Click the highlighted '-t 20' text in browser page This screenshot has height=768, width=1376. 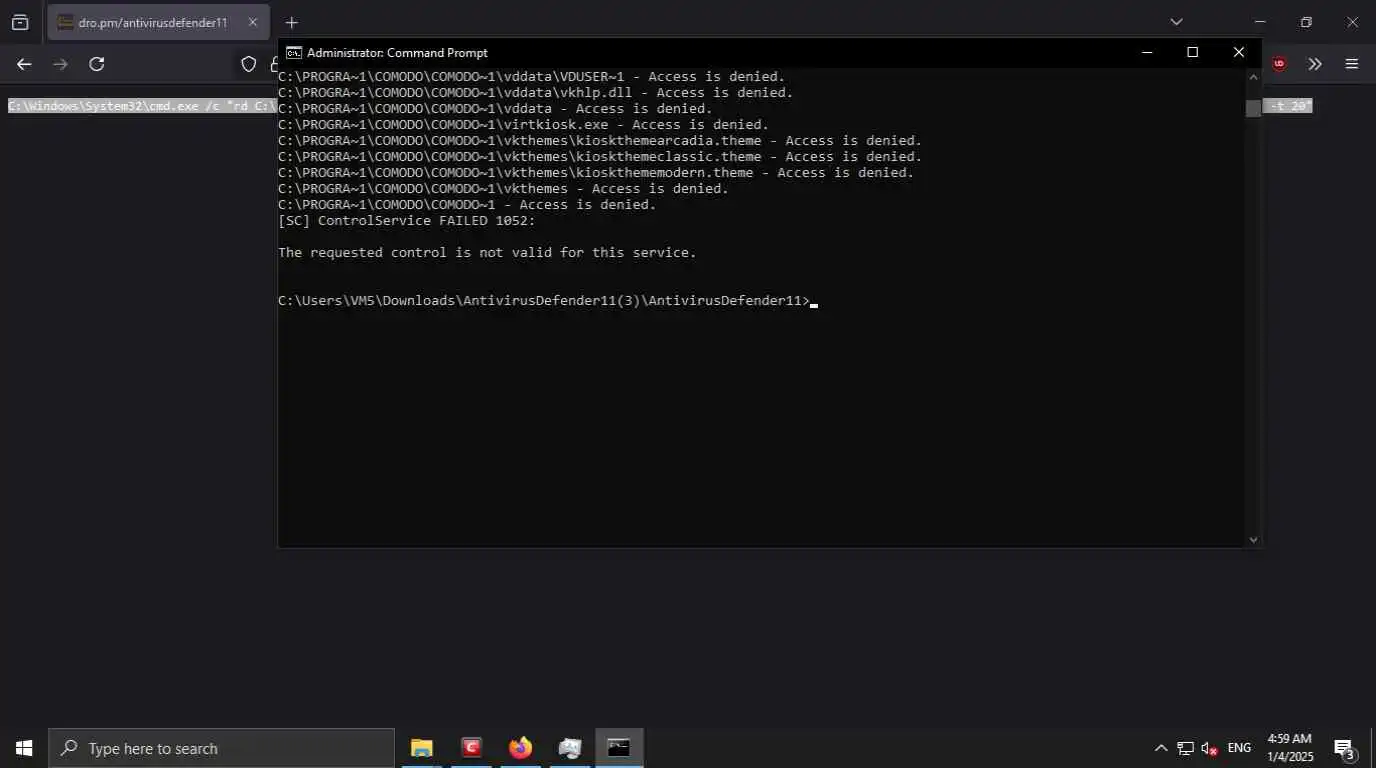point(1289,106)
